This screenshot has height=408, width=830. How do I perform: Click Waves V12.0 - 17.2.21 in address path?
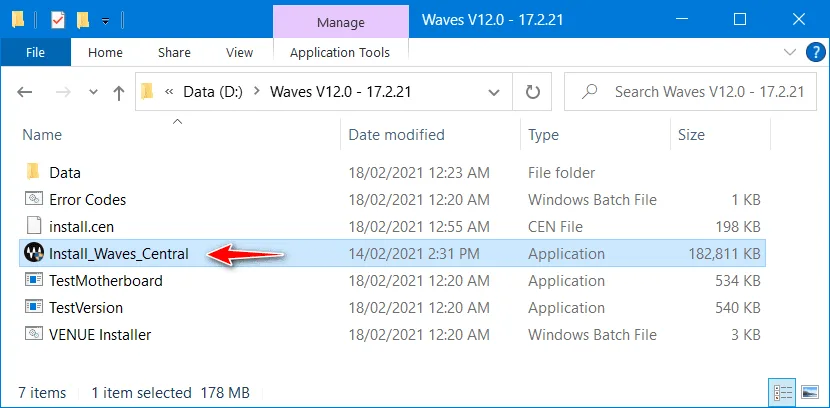tap(340, 92)
